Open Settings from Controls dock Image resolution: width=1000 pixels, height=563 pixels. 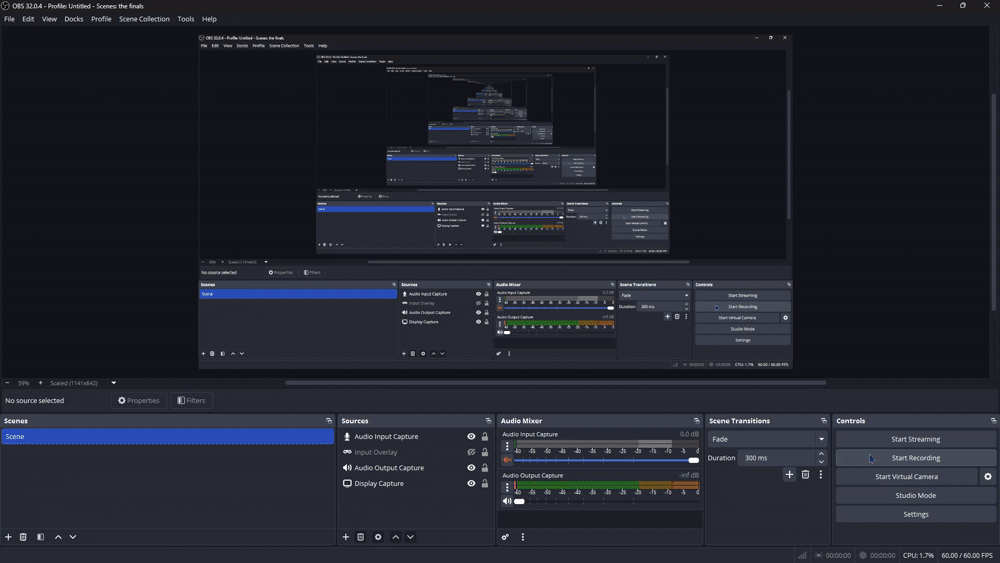[915, 514]
